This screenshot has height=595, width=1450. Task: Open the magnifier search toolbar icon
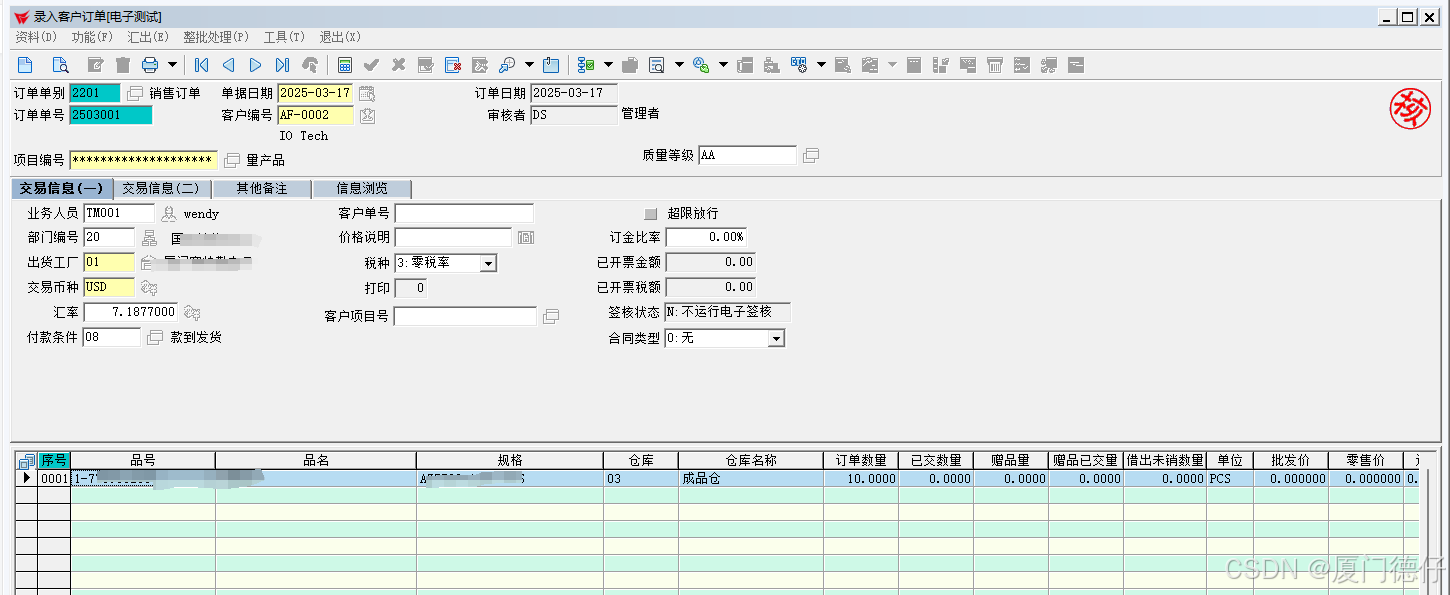click(x=507, y=65)
